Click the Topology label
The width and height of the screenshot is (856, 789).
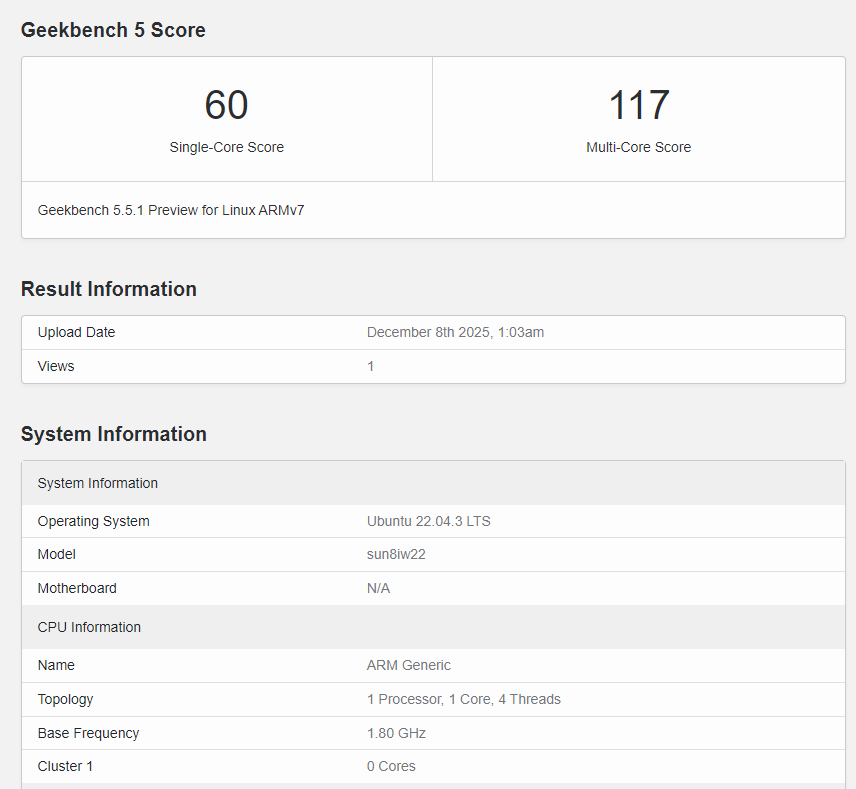tap(66, 699)
